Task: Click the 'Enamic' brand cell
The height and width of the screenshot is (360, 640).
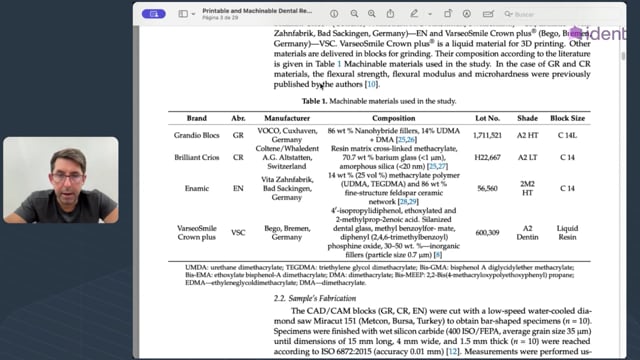Action: (197, 188)
